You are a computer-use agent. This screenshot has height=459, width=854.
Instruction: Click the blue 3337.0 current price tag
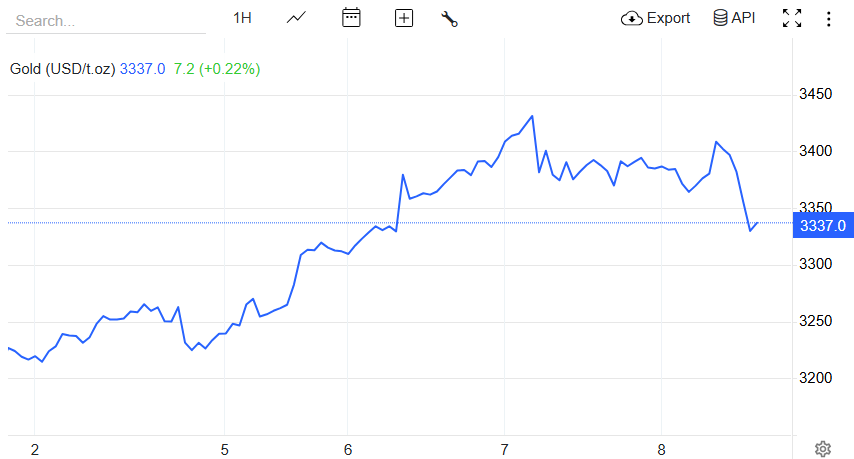coord(822,225)
